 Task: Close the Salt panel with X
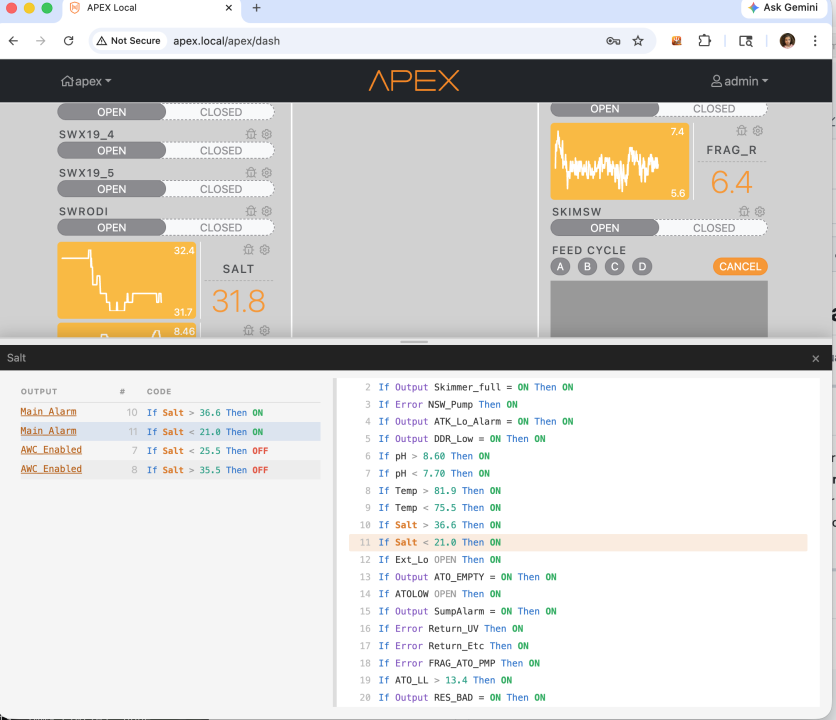tap(815, 358)
